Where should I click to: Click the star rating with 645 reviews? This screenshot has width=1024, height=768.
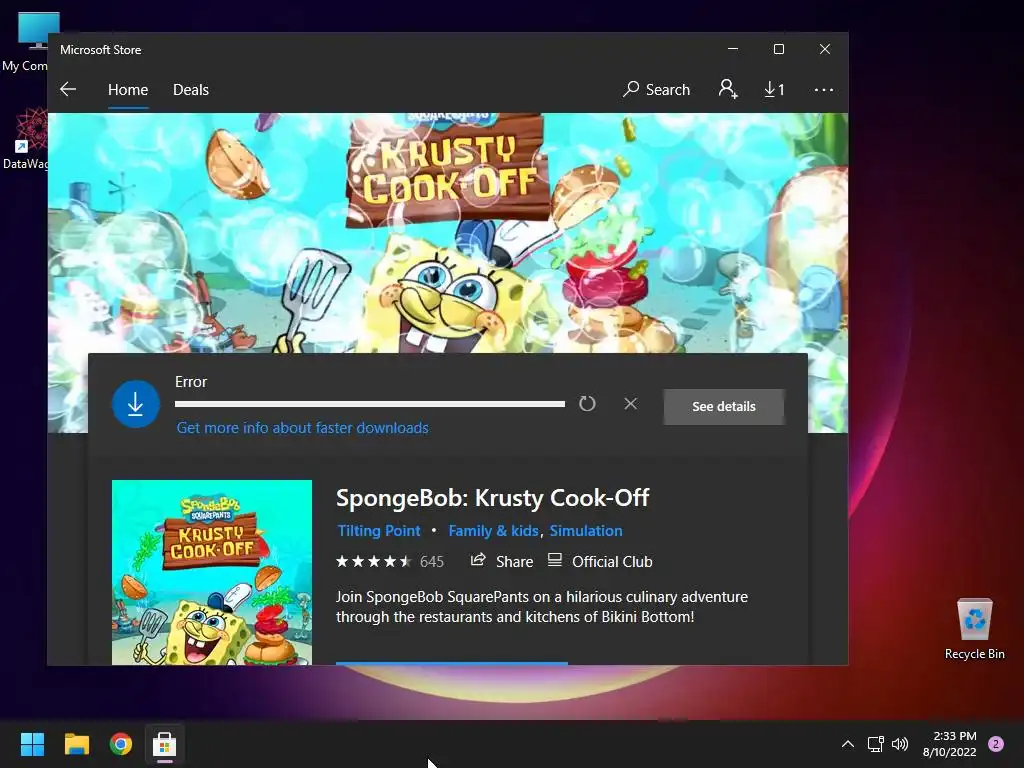[390, 562]
